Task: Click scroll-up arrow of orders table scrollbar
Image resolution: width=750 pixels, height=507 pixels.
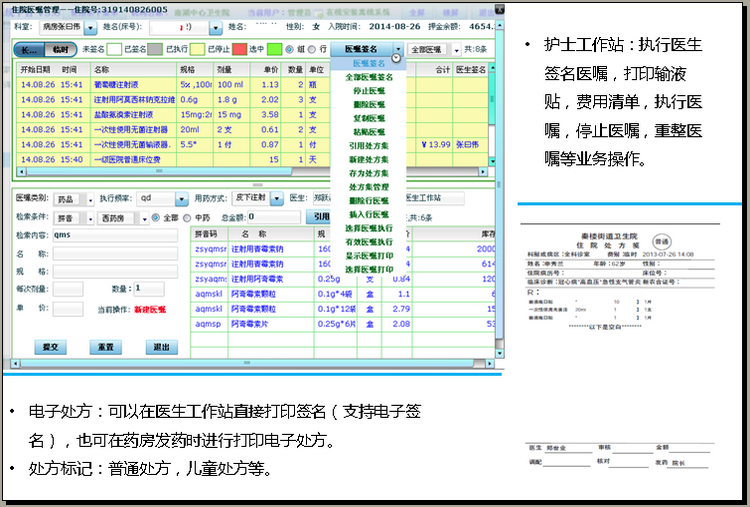Action: pyautogui.click(x=492, y=68)
